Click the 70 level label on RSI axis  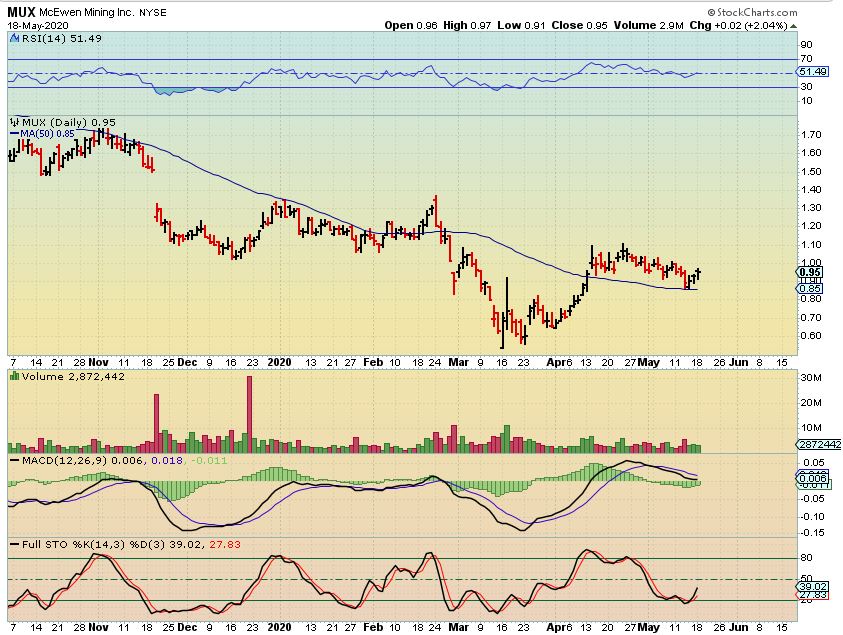[806, 59]
